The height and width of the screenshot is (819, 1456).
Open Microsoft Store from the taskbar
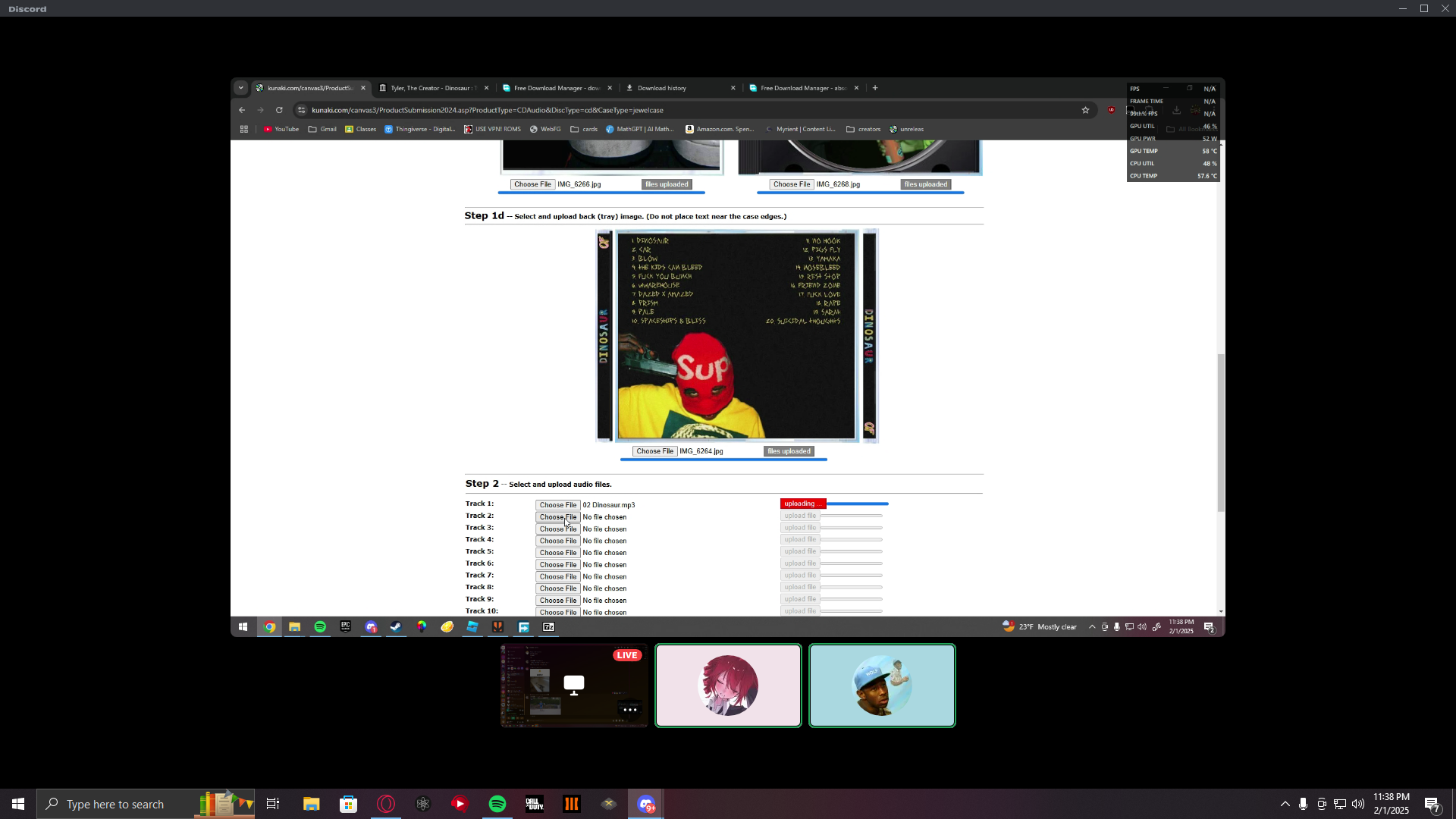(x=348, y=804)
